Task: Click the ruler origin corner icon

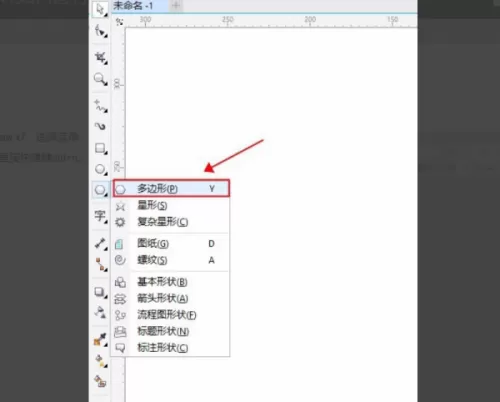Action: point(119,22)
